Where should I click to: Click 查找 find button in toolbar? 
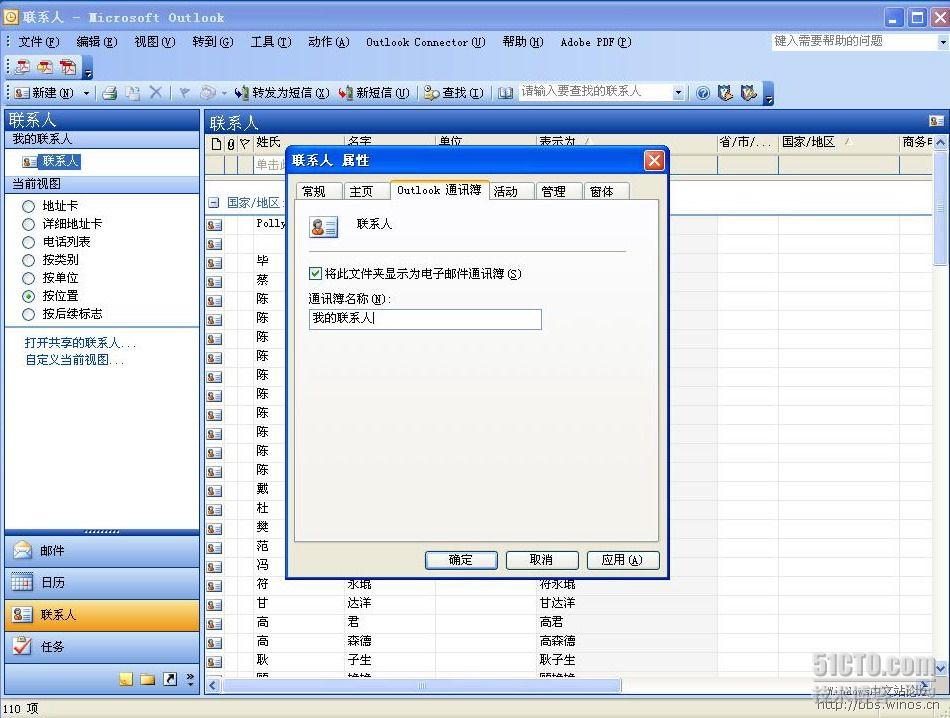click(454, 93)
